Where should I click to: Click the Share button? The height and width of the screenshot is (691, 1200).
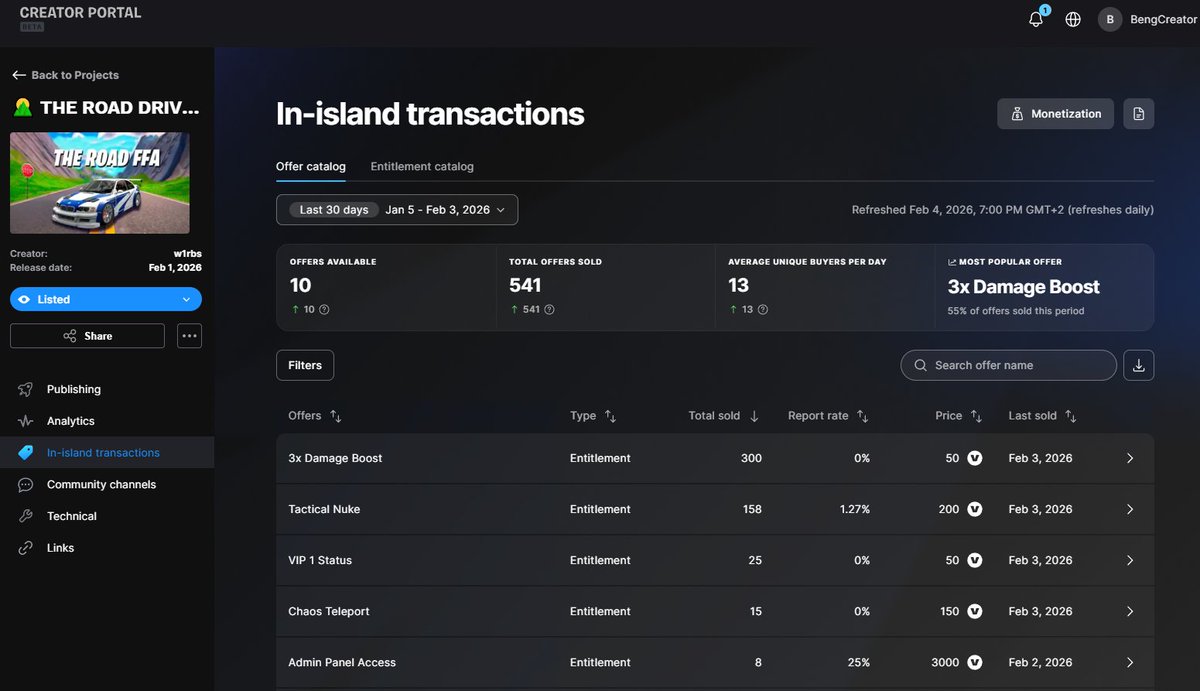tap(87, 336)
